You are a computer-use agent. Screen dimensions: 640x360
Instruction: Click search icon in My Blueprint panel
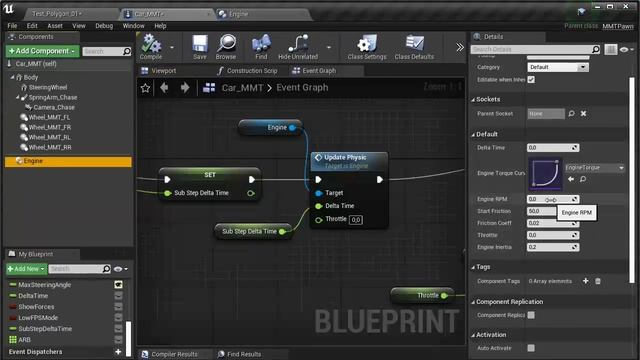[x=106, y=269]
